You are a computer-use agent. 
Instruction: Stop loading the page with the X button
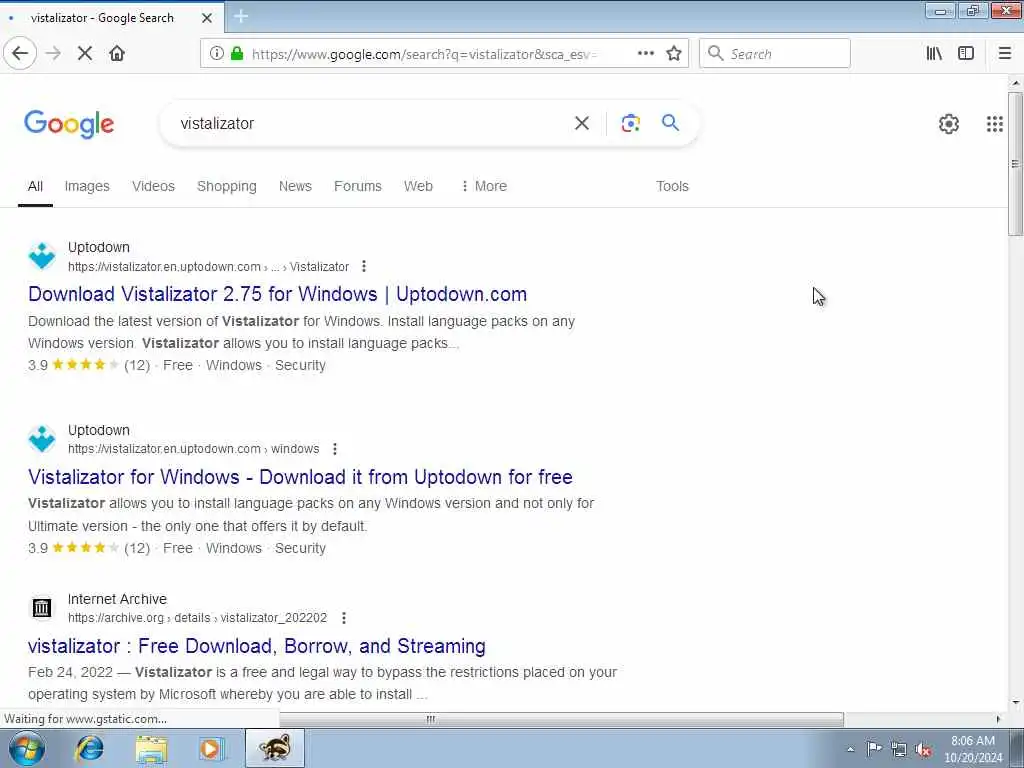click(x=85, y=54)
